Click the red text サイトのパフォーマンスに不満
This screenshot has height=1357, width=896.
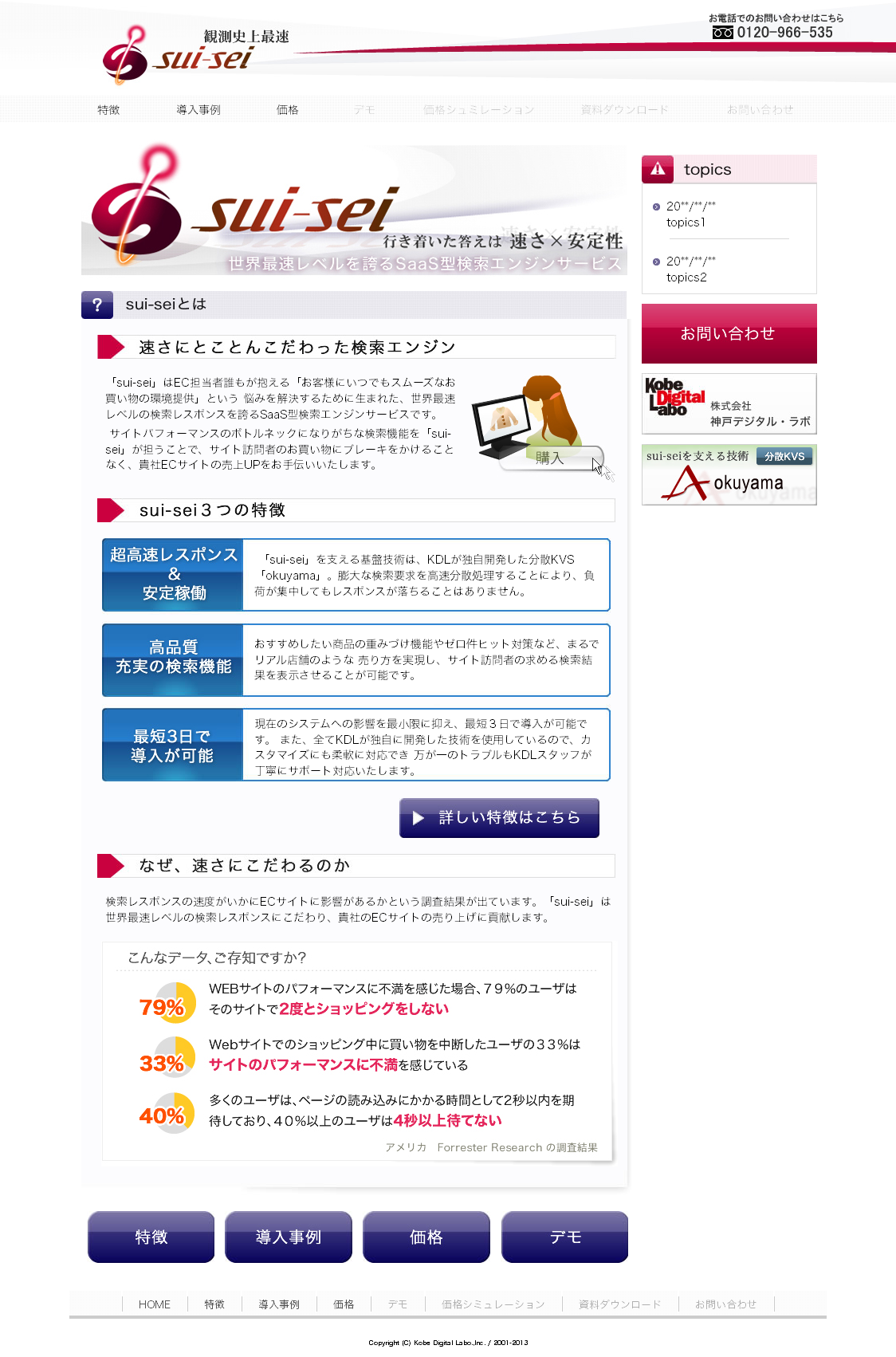click(303, 1064)
